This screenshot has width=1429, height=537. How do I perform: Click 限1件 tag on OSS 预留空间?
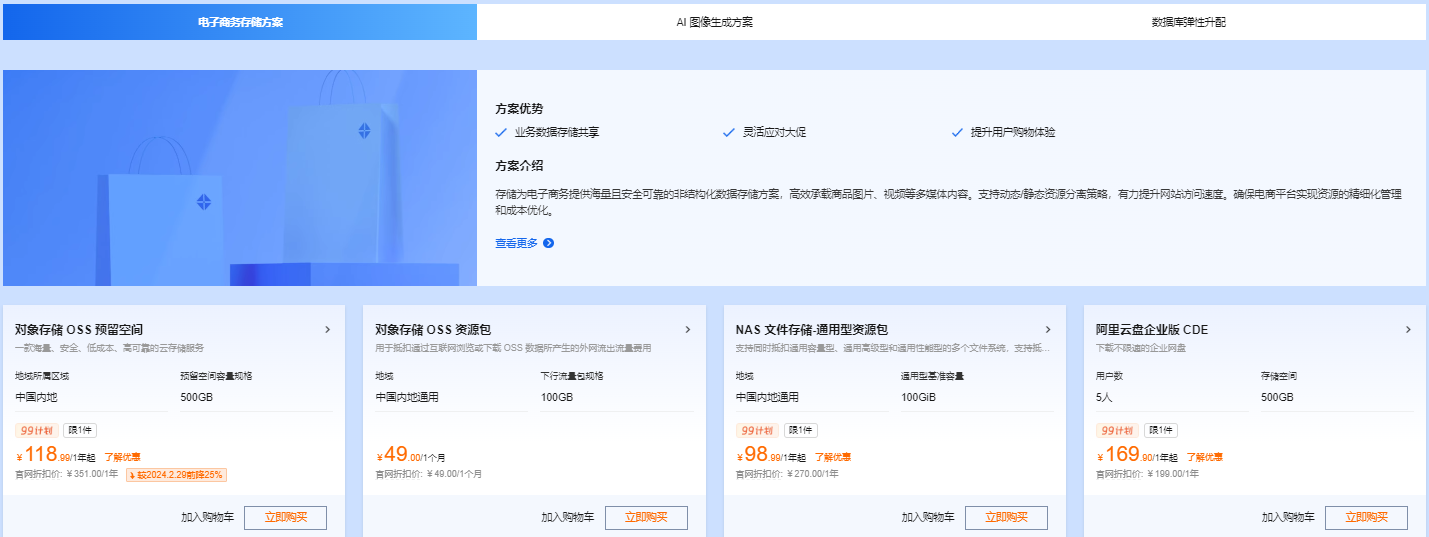pyautogui.click(x=80, y=430)
